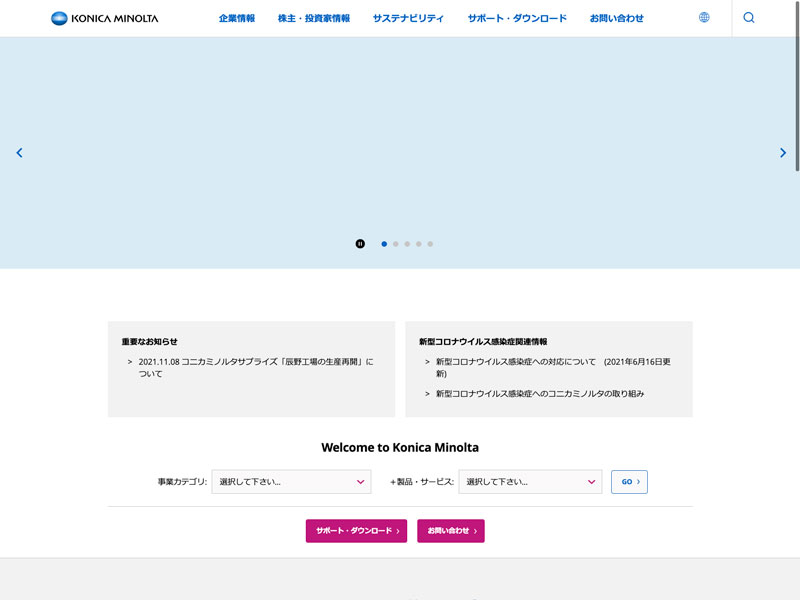Open the 事業カテゴリ dropdown
Image resolution: width=800 pixels, height=600 pixels.
291,482
